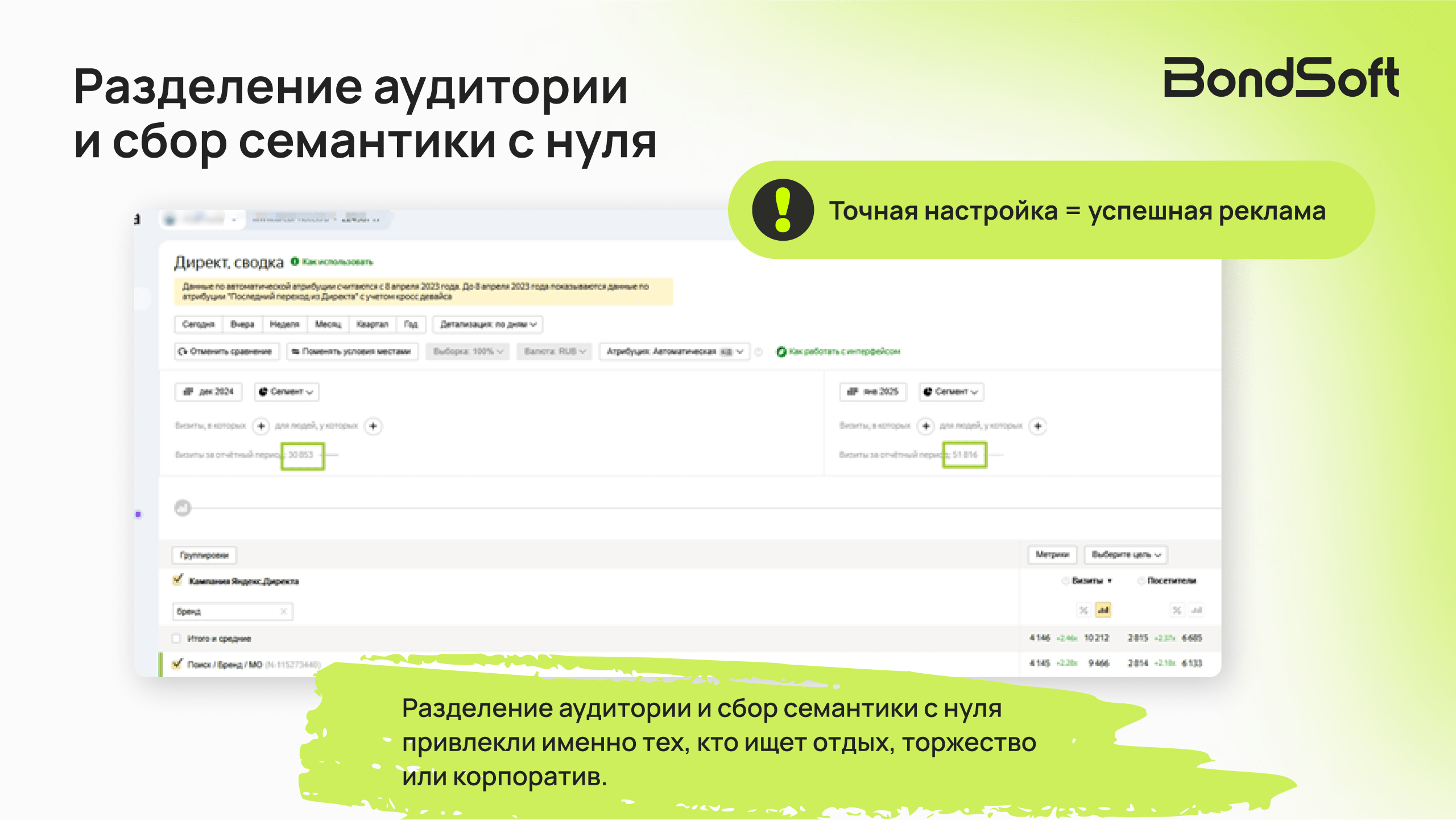This screenshot has height=820, width=1456.
Task: Expand 'Атрибуция: Автоматическая' dropdown
Action: [674, 352]
